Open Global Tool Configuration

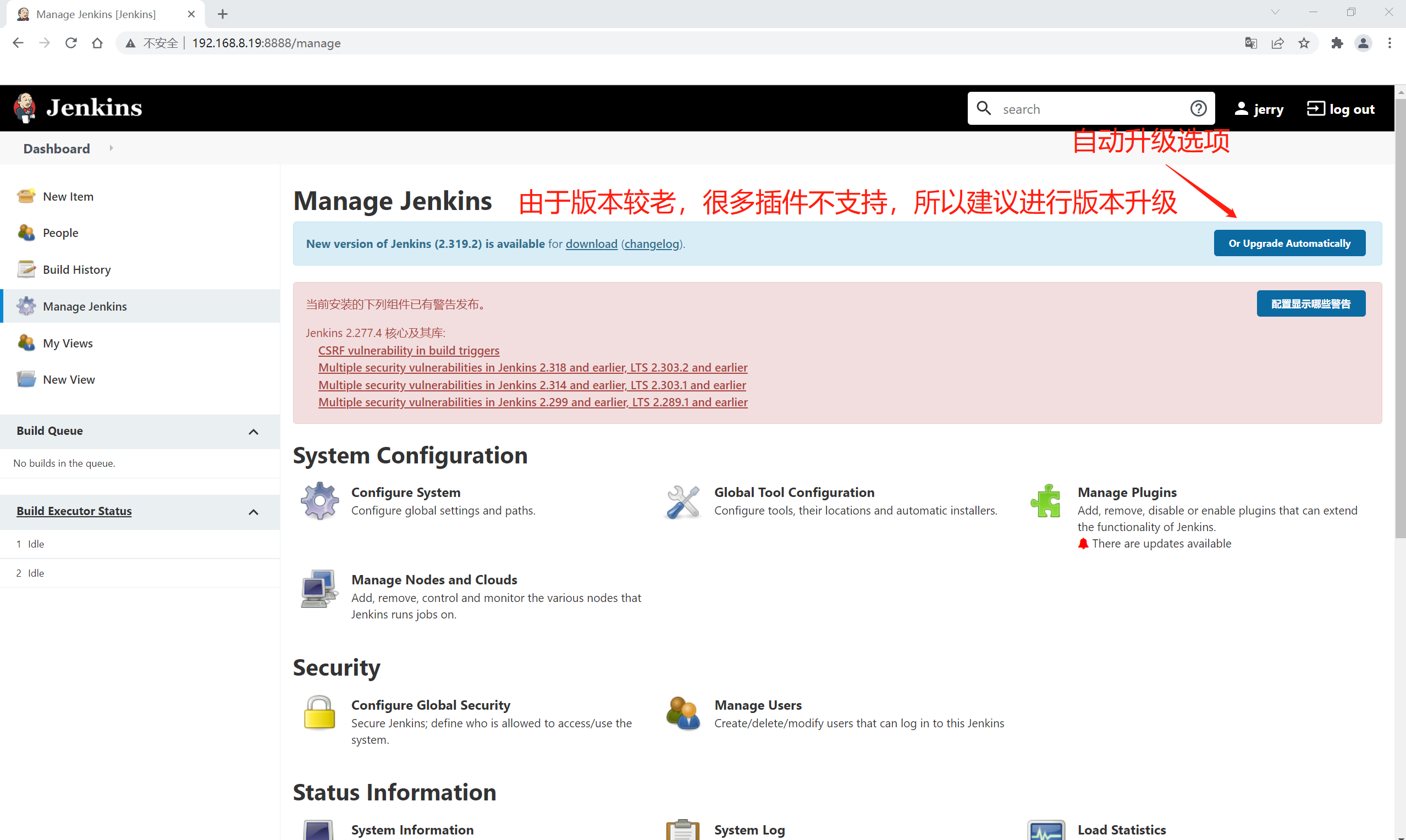[x=794, y=493]
